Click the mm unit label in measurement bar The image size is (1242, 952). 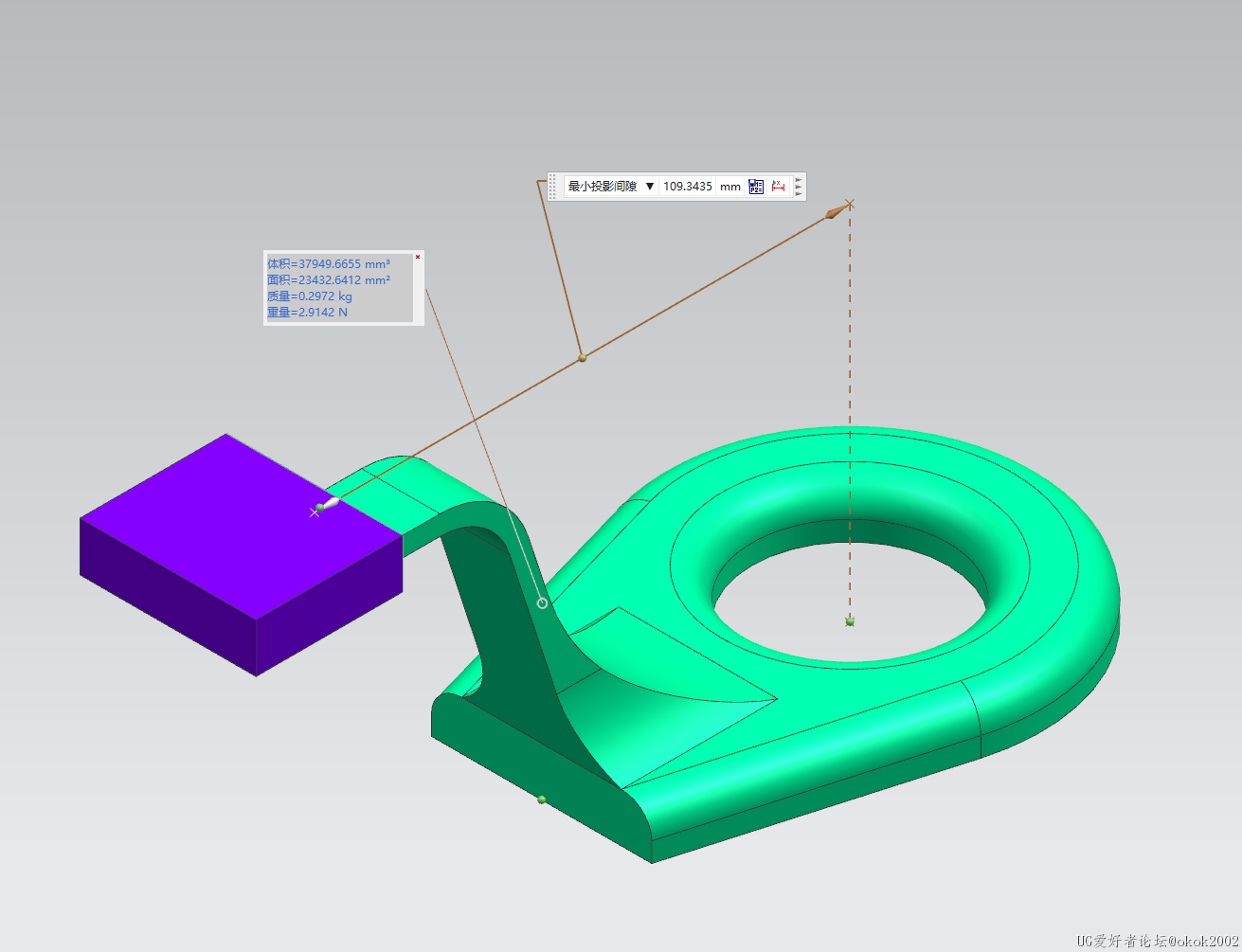(x=730, y=187)
